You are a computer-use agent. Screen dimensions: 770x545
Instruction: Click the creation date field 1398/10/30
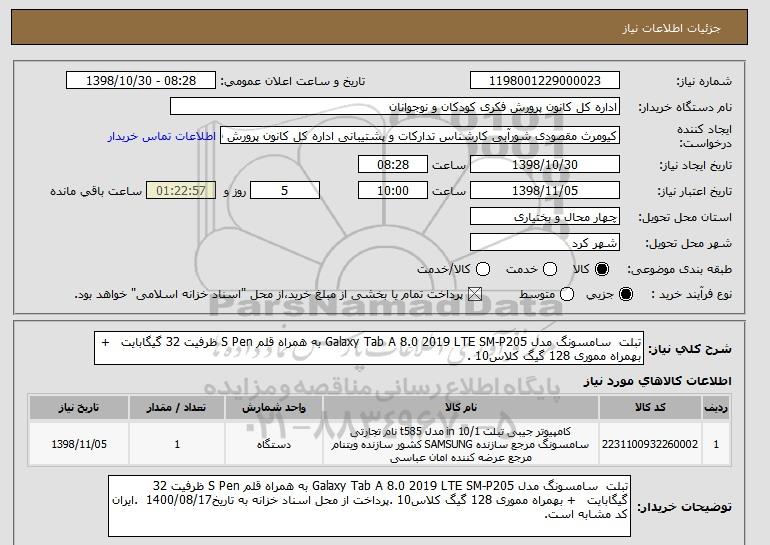click(545, 164)
